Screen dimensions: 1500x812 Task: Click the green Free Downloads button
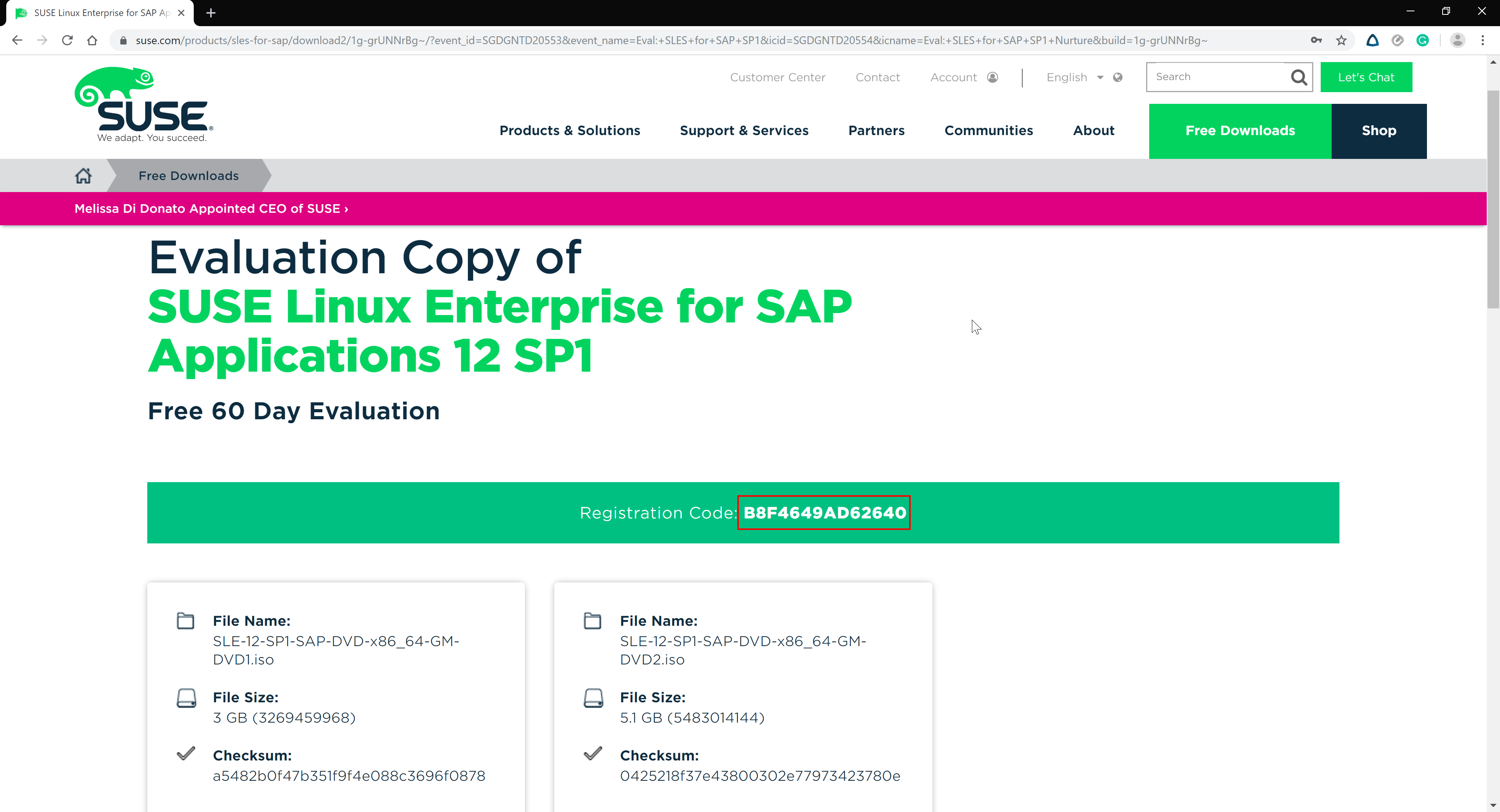[x=1240, y=131]
